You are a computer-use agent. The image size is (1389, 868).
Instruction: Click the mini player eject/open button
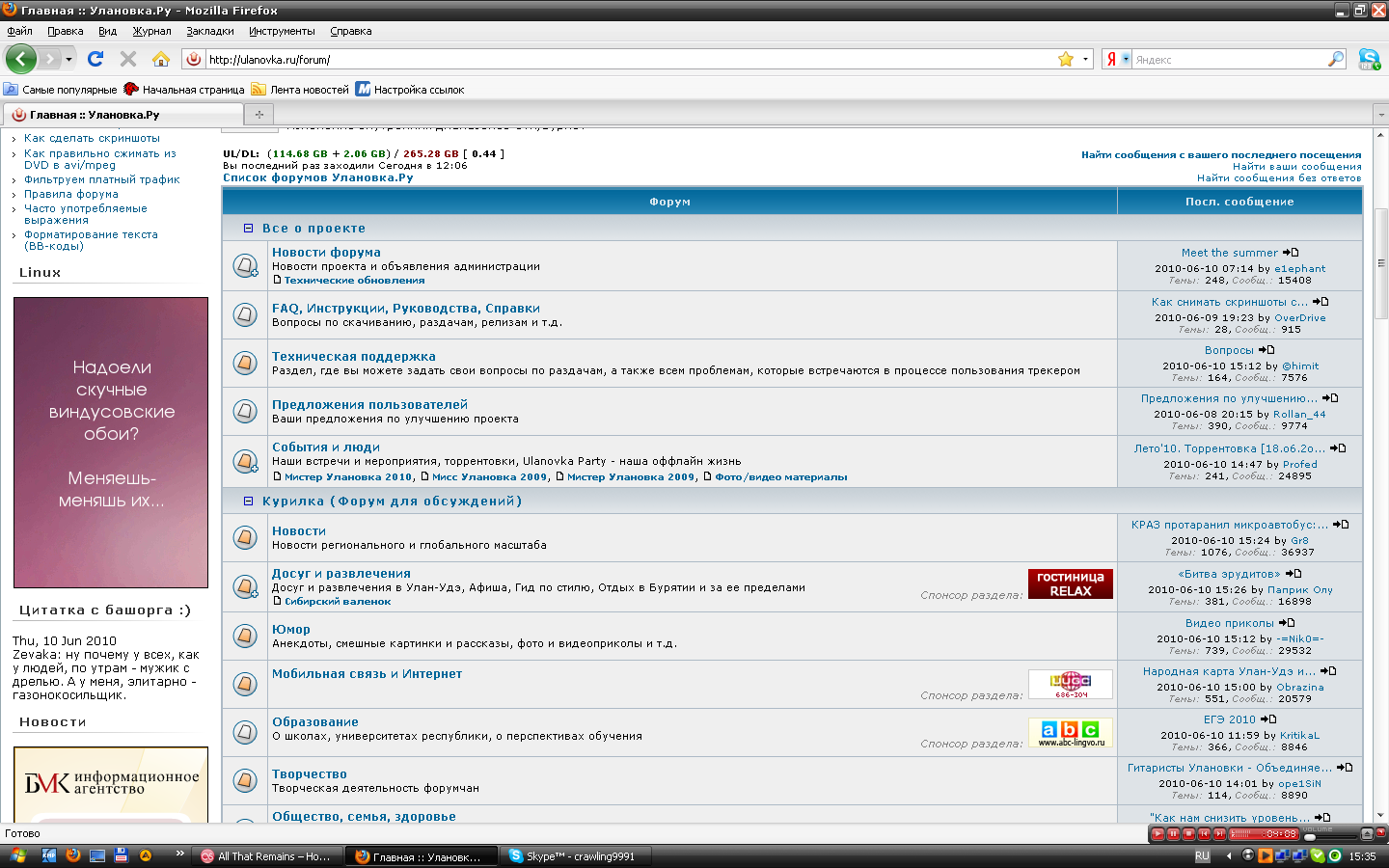(x=1367, y=834)
